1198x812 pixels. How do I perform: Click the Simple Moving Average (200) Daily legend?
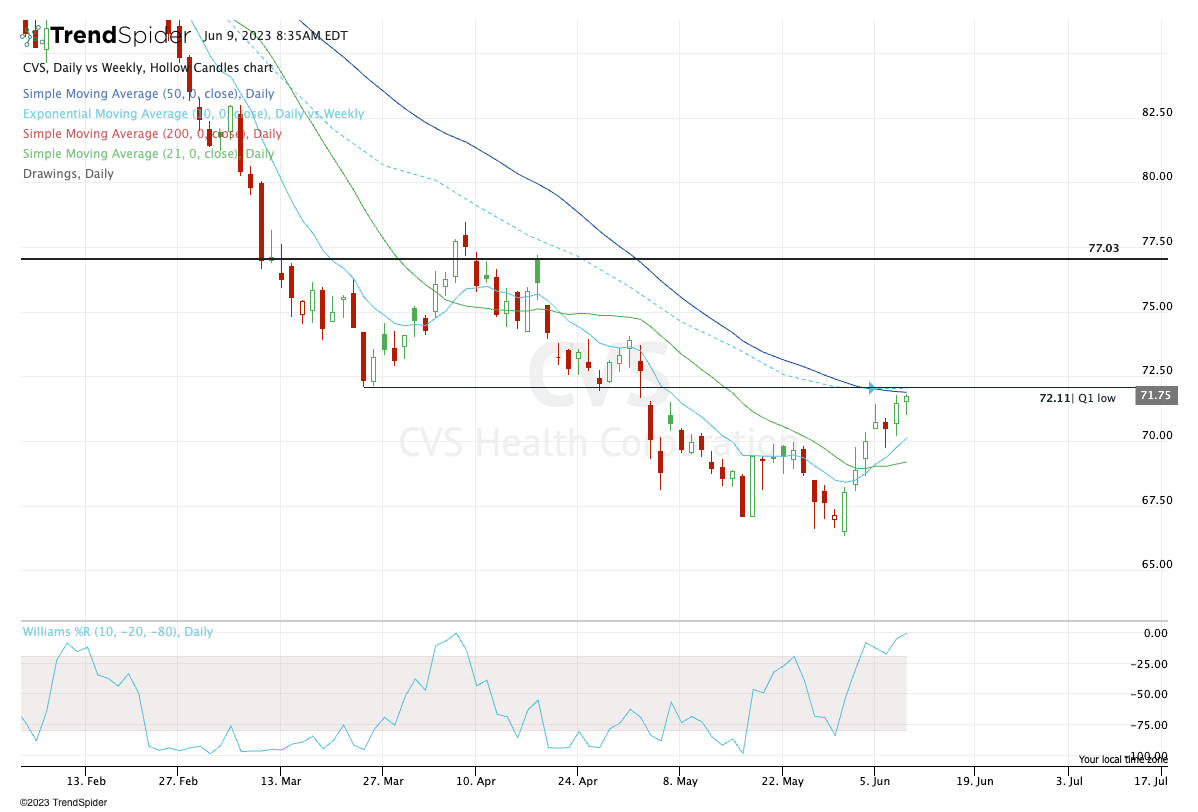152,134
